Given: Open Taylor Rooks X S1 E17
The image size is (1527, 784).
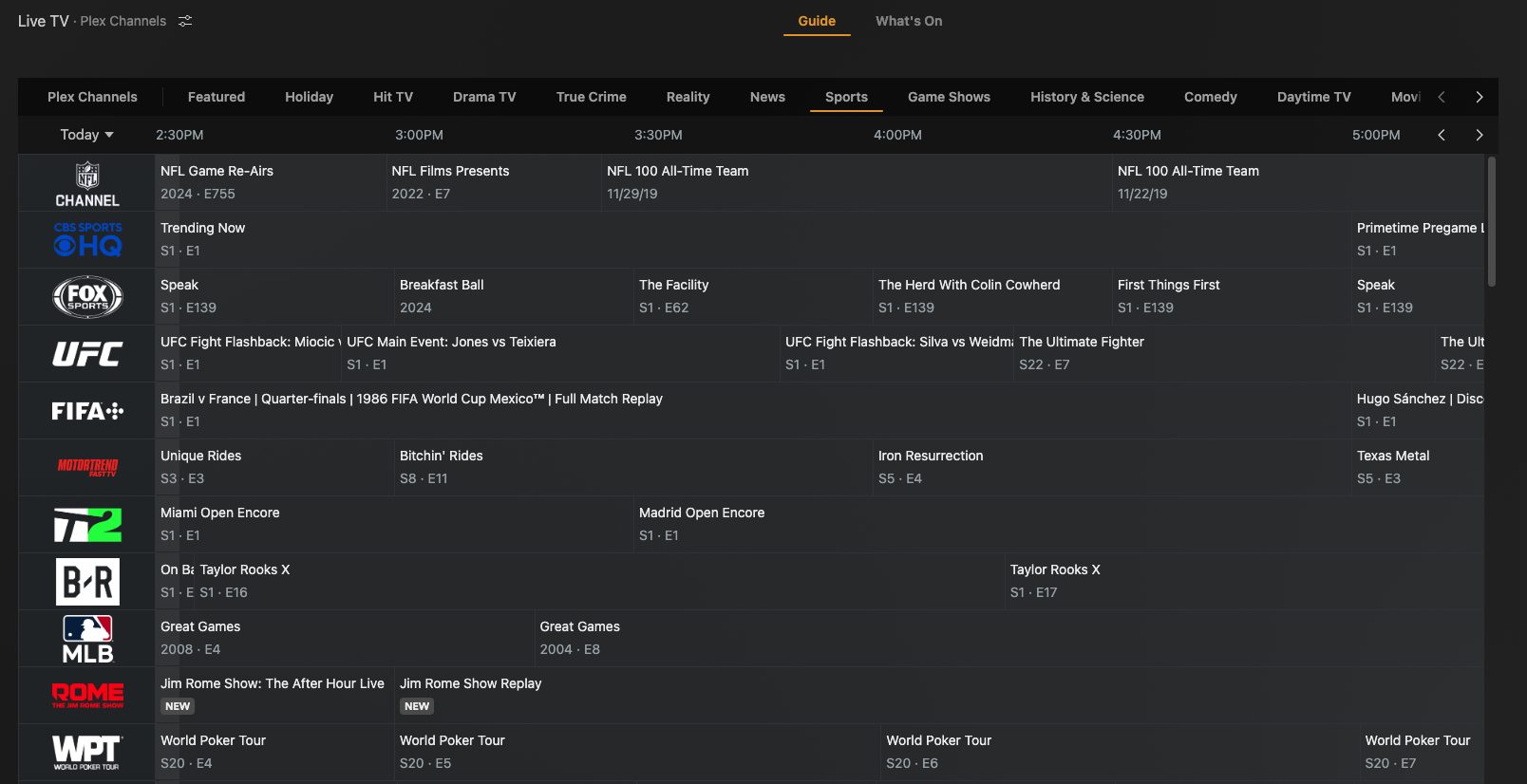Looking at the screenshot, I should 1244,581.
